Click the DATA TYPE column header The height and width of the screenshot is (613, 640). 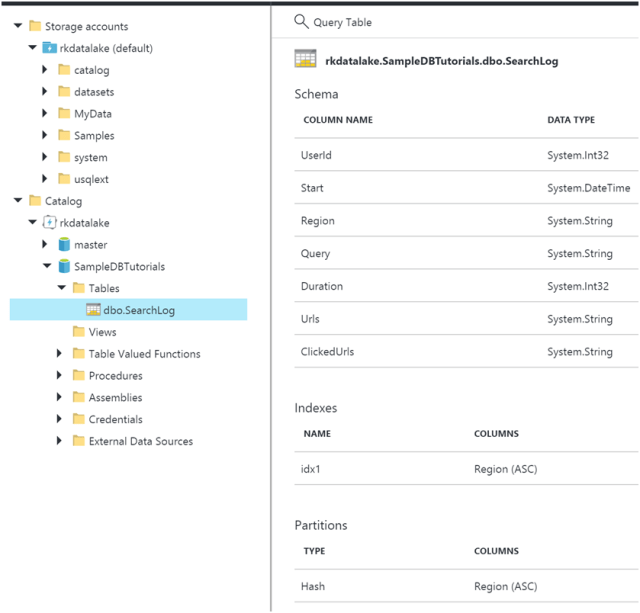571,120
